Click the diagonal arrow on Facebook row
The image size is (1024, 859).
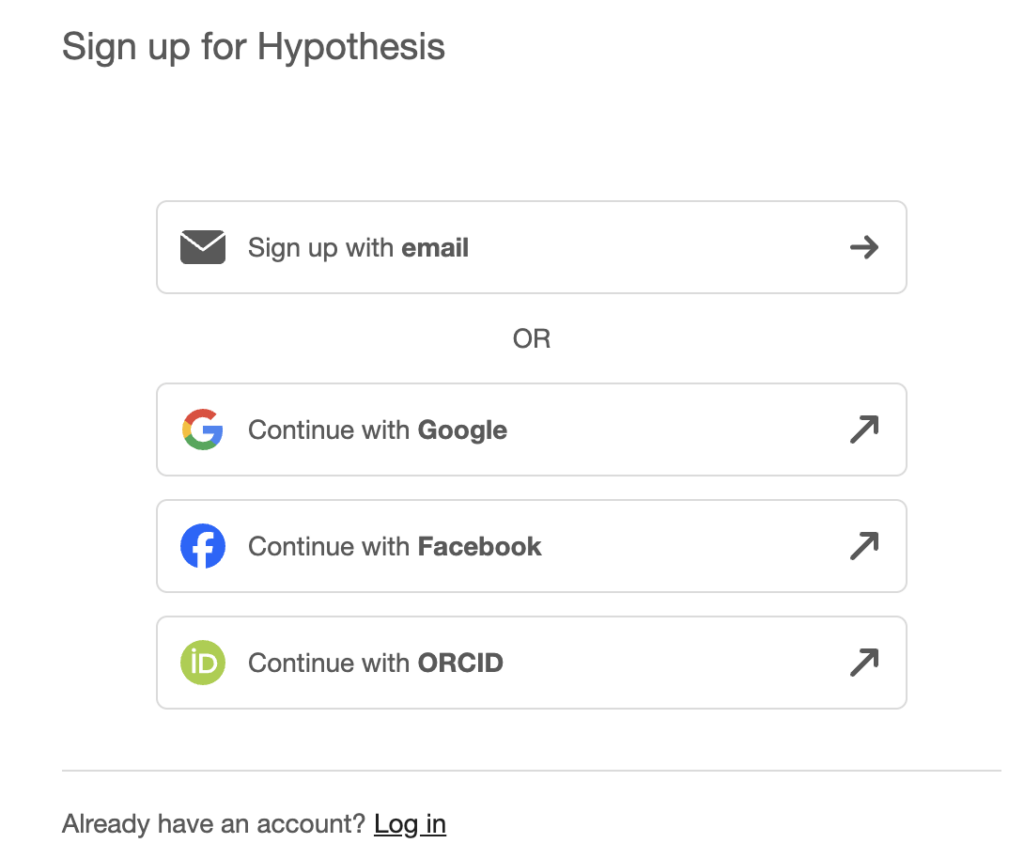click(x=864, y=546)
